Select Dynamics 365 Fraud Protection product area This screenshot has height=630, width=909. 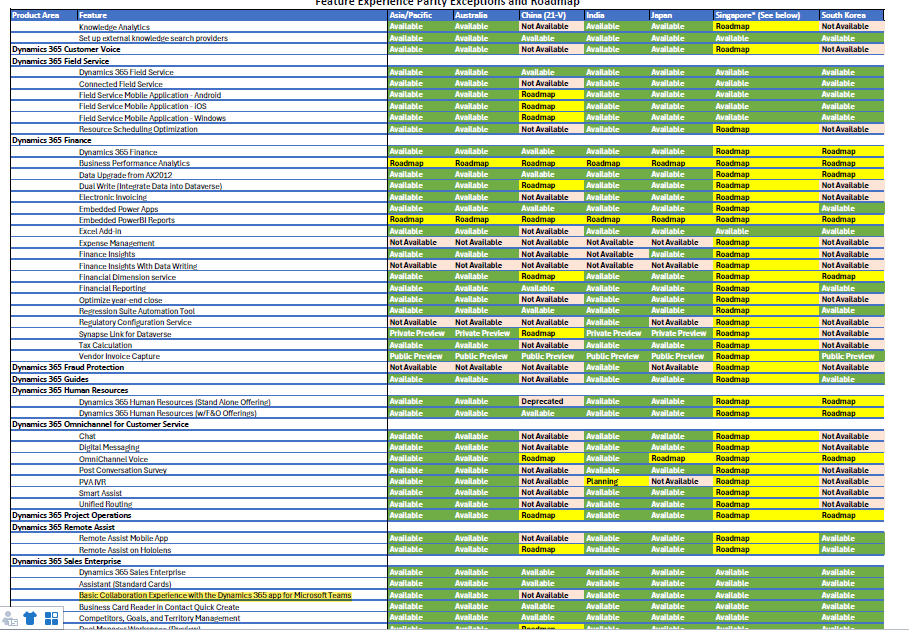[x=68, y=367]
